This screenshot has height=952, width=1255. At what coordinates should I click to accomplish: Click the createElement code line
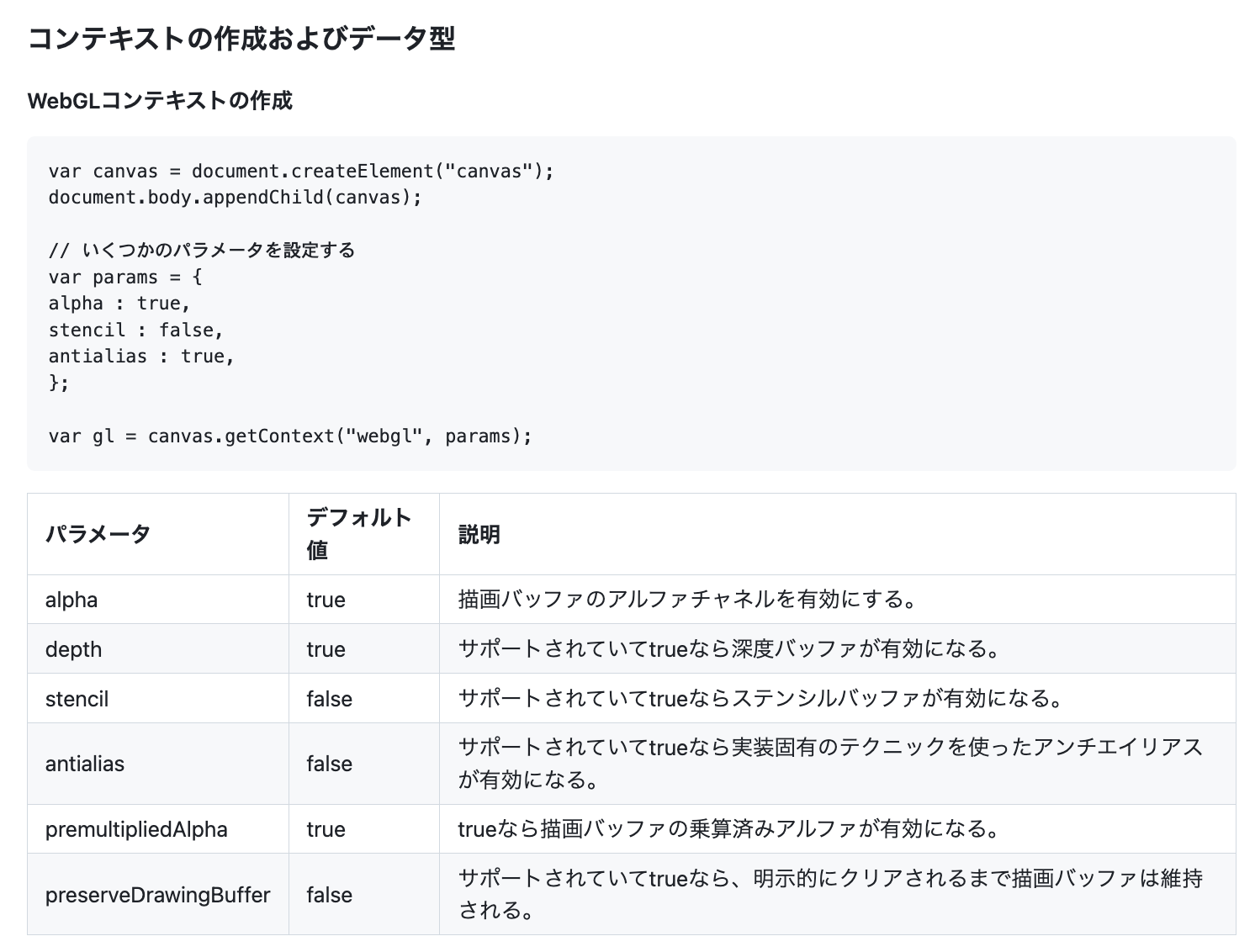pos(301,172)
